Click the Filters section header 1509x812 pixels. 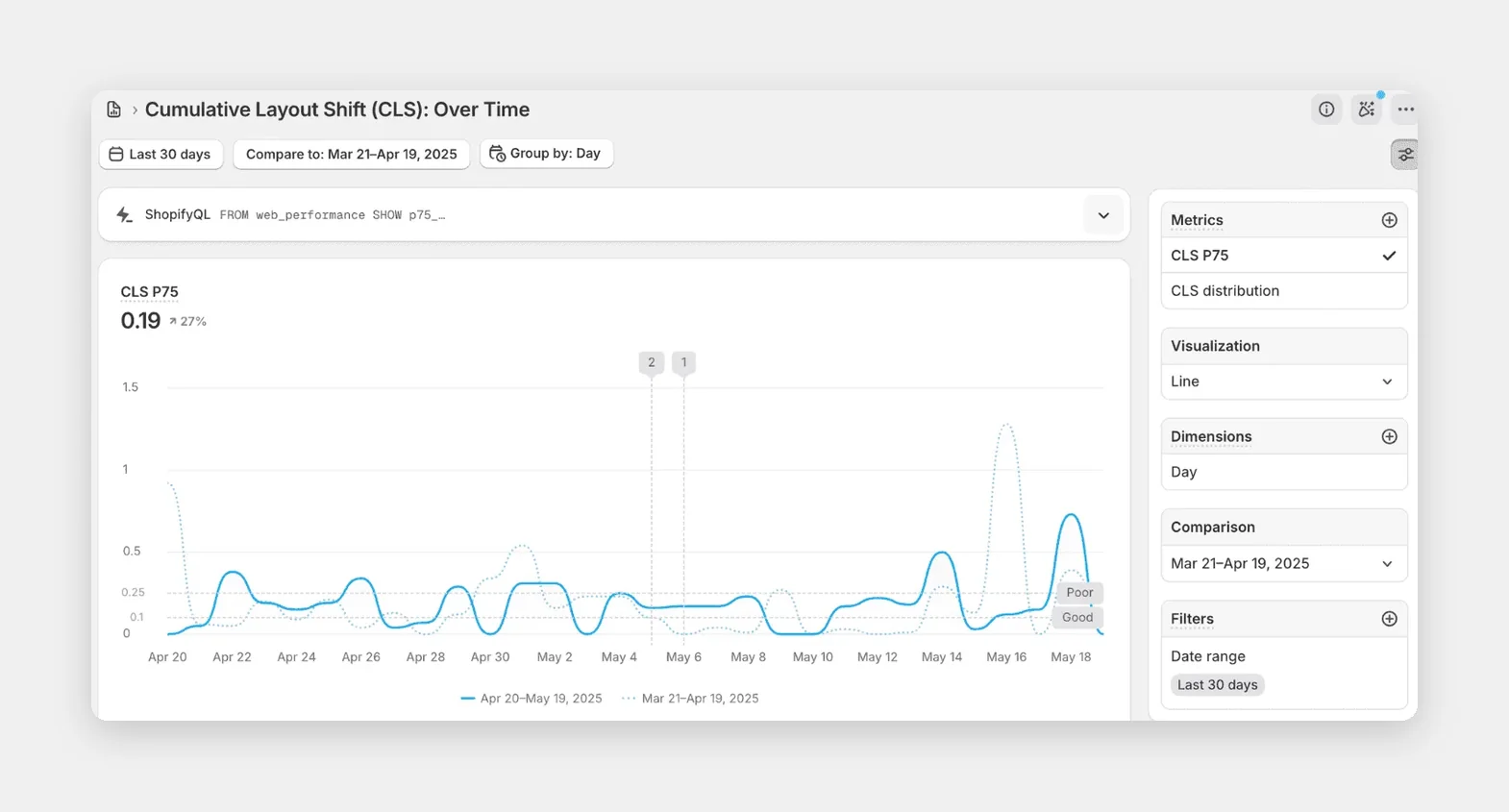(x=1192, y=619)
